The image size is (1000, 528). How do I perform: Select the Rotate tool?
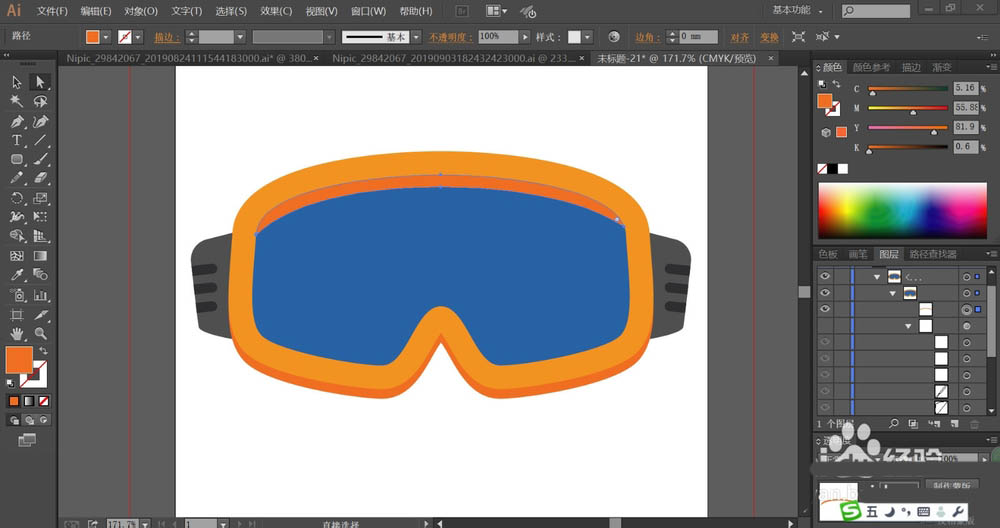pyautogui.click(x=17, y=198)
